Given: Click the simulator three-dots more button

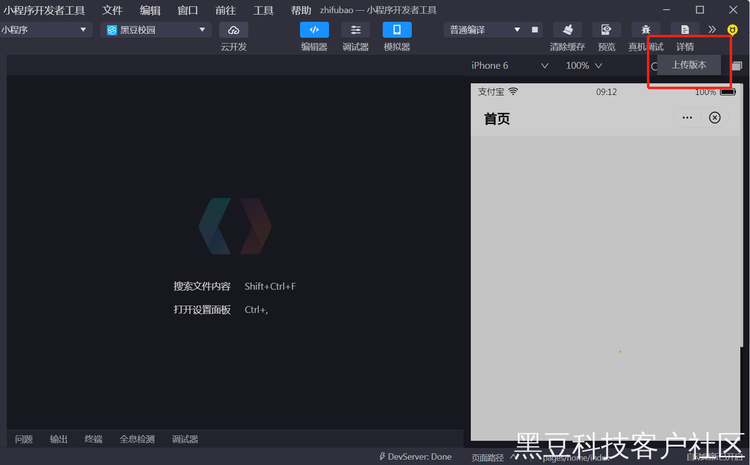Looking at the screenshot, I should tap(687, 118).
